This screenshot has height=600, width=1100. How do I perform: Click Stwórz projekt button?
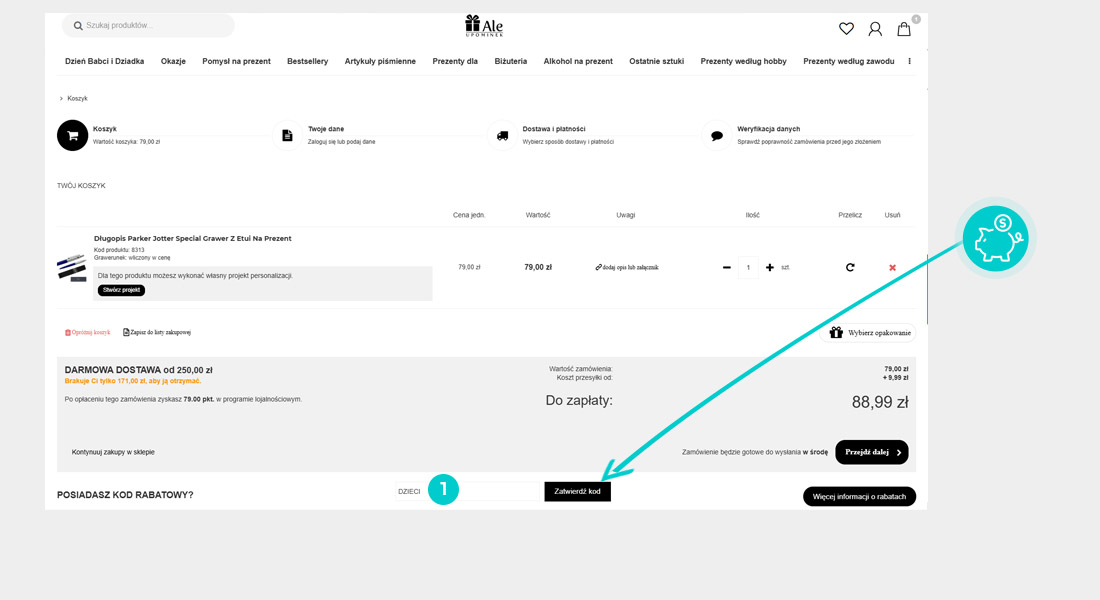coord(121,290)
